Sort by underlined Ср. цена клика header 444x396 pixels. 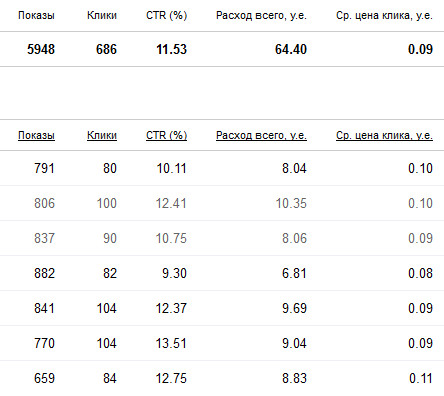click(x=384, y=135)
